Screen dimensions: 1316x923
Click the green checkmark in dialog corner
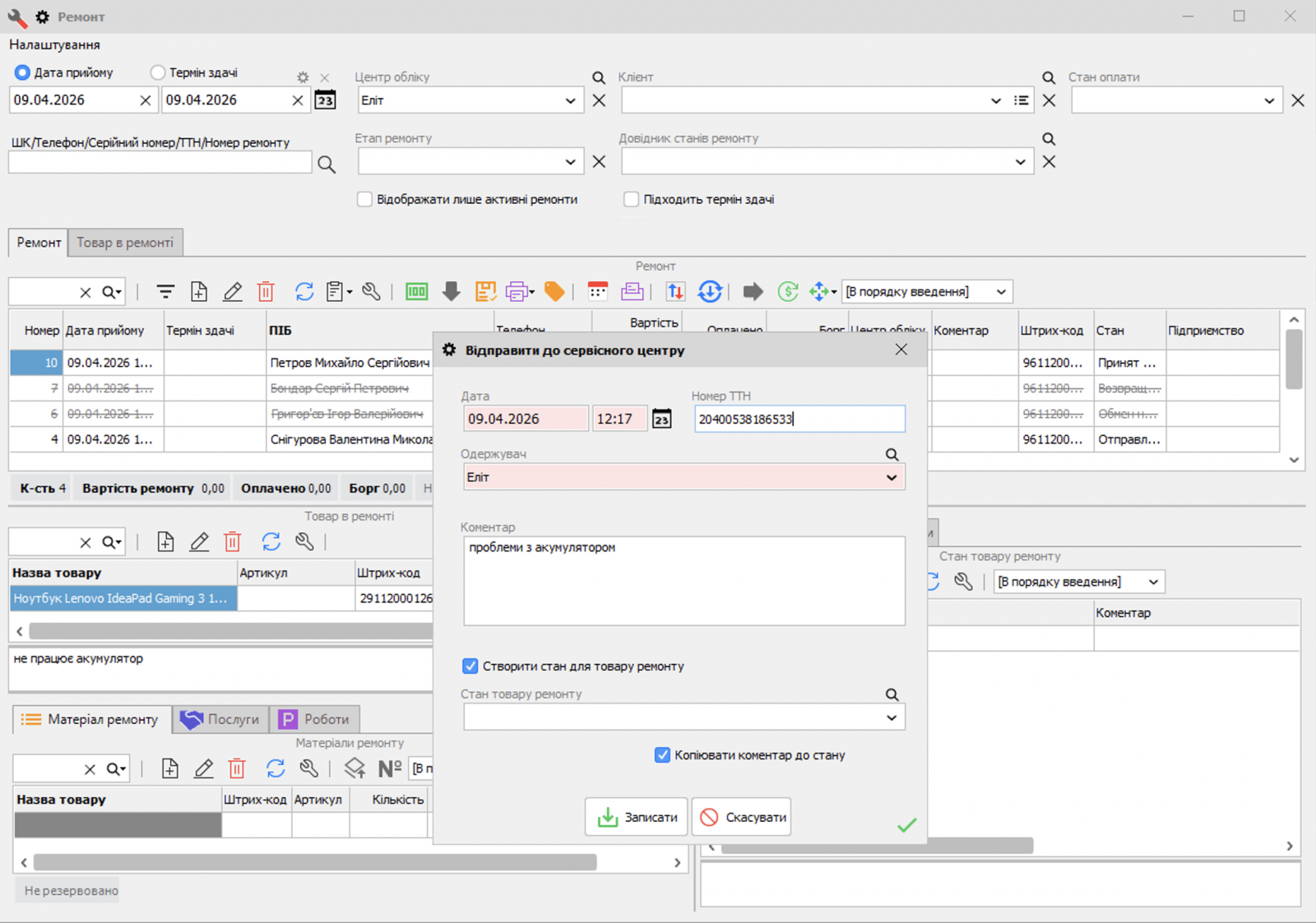pyautogui.click(x=906, y=825)
